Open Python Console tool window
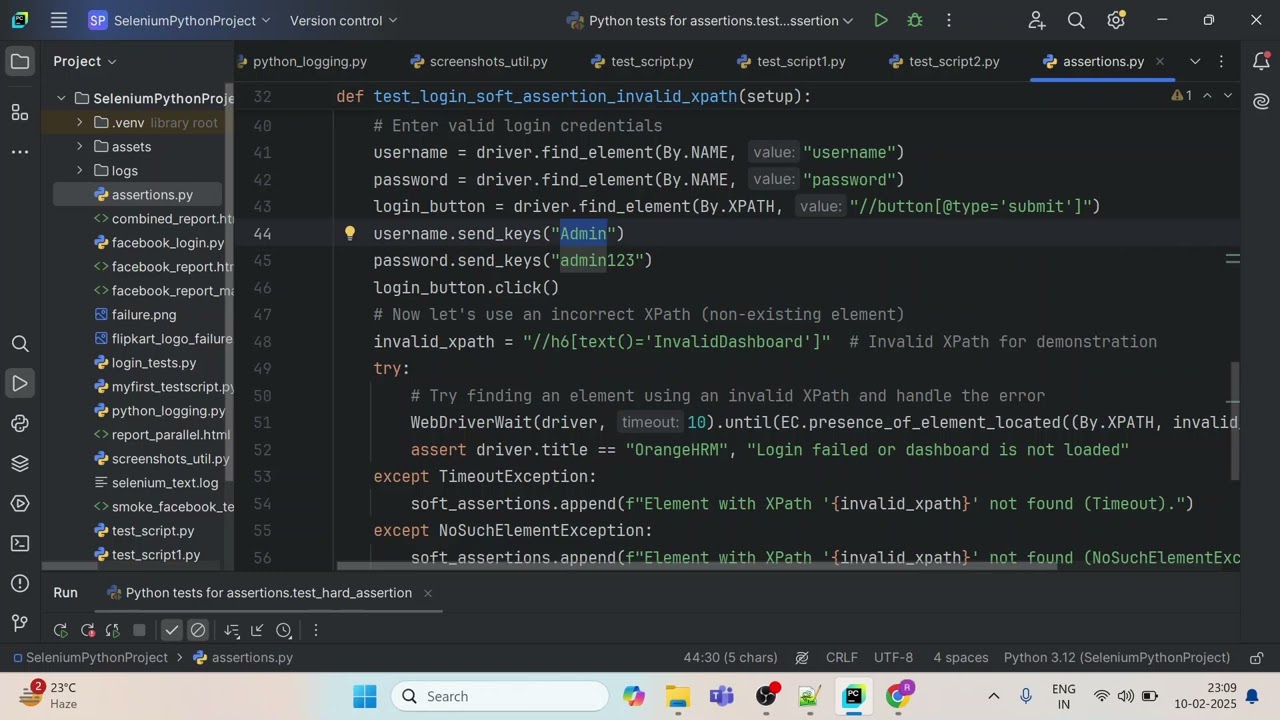The width and height of the screenshot is (1280, 720). click(x=20, y=423)
